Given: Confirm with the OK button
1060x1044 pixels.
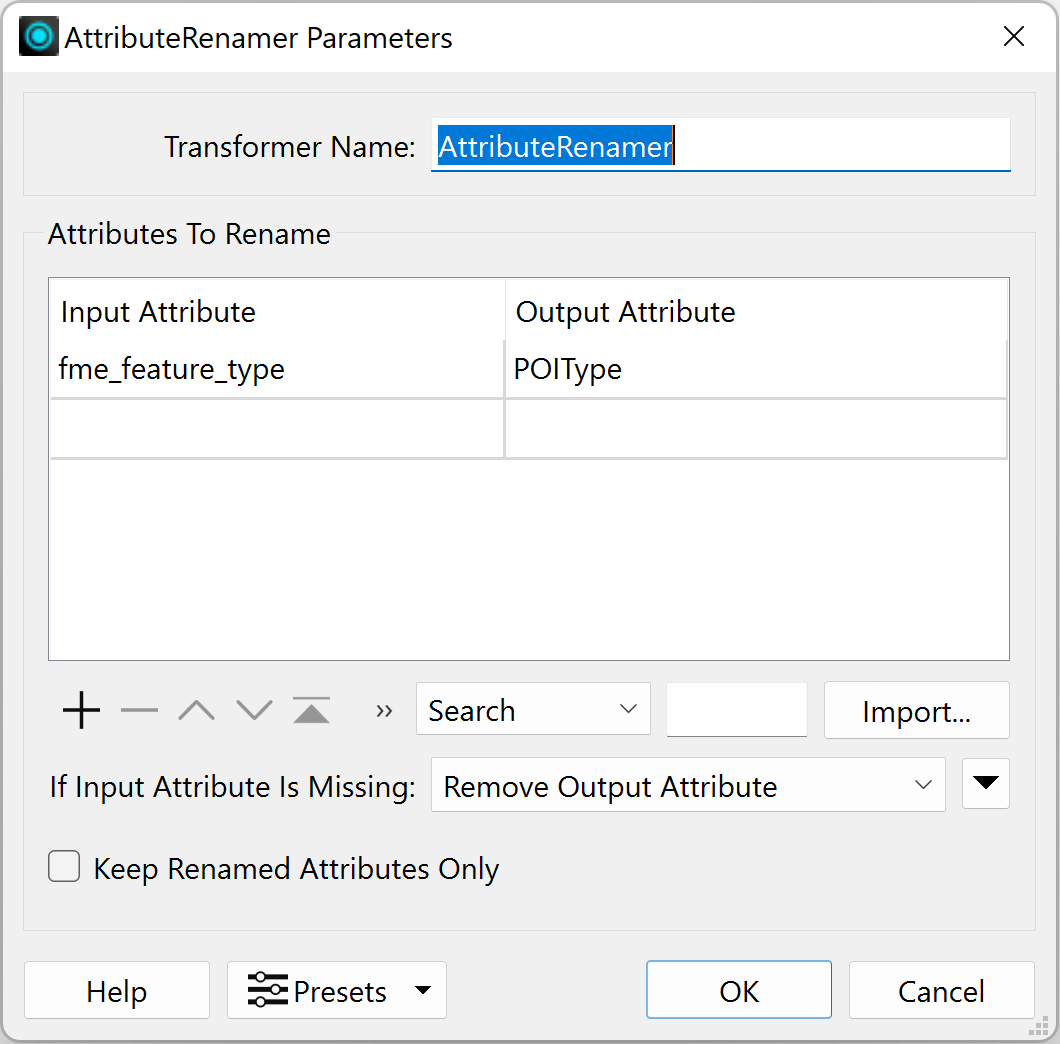Looking at the screenshot, I should coord(739,991).
